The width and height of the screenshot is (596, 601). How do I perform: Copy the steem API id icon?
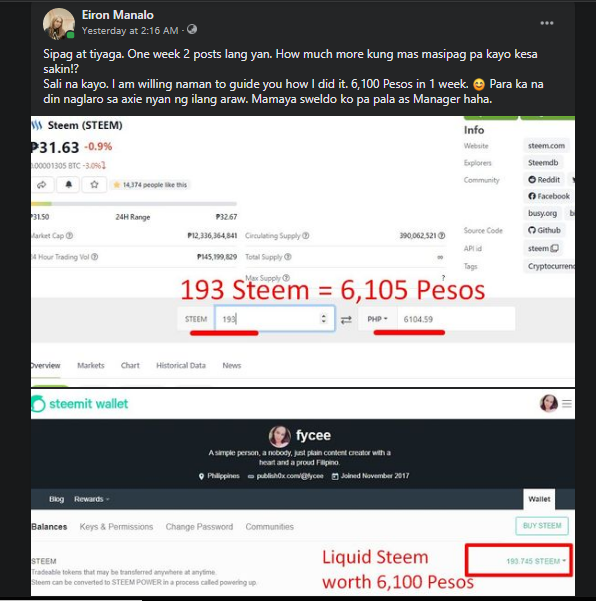(554, 248)
